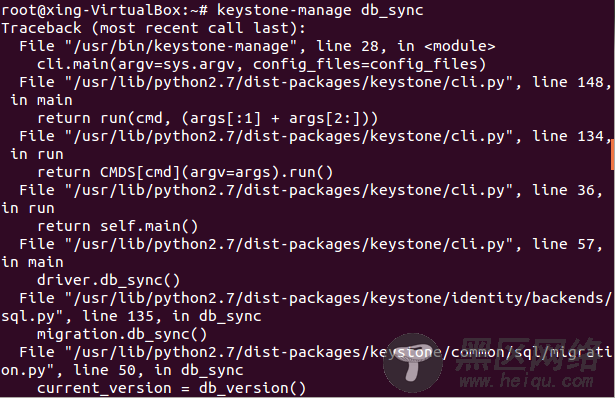Click the 'driver.db_sync()' line

(x=109, y=280)
